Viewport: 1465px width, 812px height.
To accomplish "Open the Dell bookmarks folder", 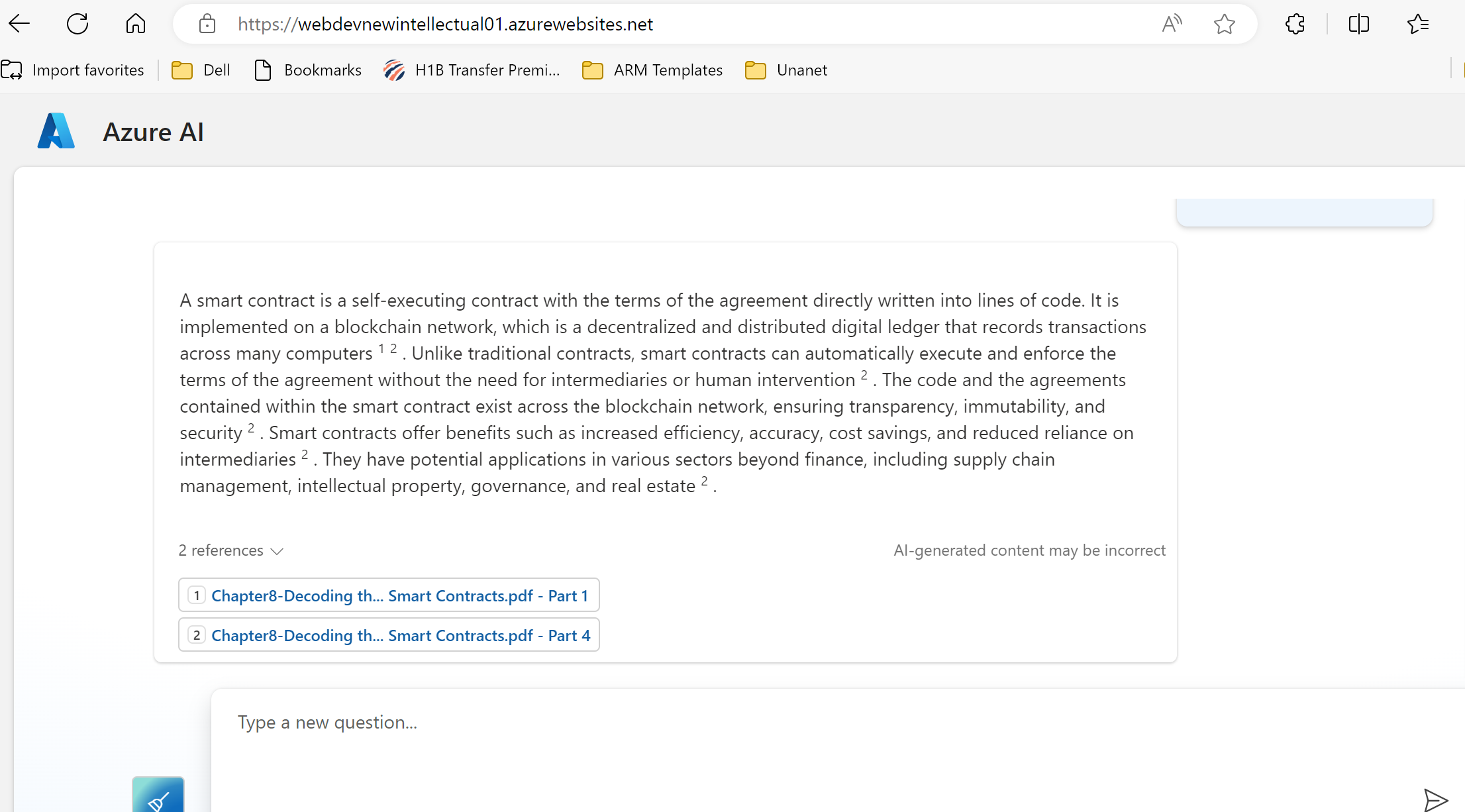I will (201, 70).
